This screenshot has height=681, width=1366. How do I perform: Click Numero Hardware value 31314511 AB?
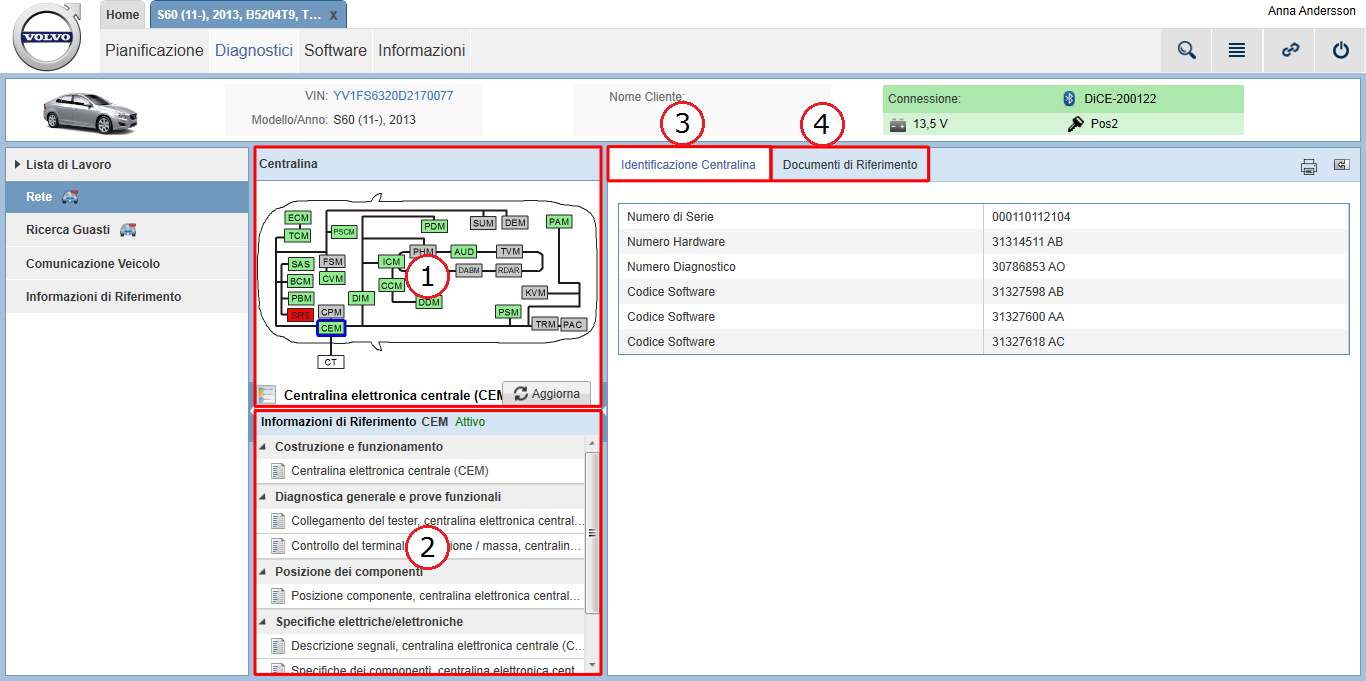click(x=1027, y=242)
